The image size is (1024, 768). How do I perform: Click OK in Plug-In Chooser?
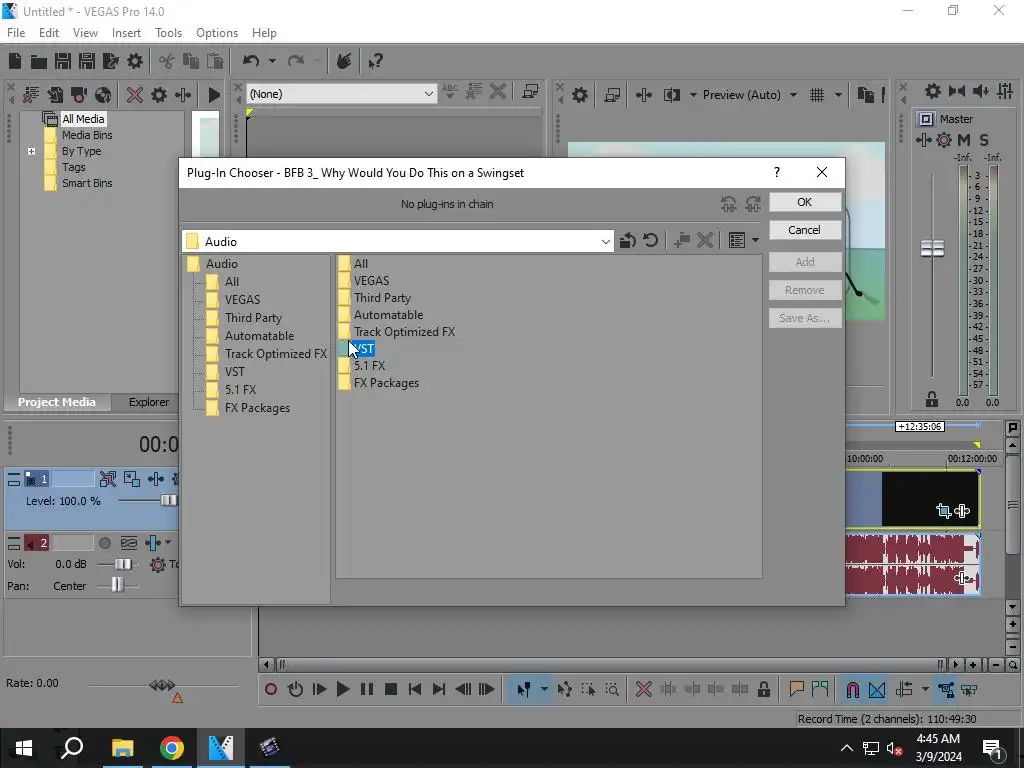pos(805,202)
